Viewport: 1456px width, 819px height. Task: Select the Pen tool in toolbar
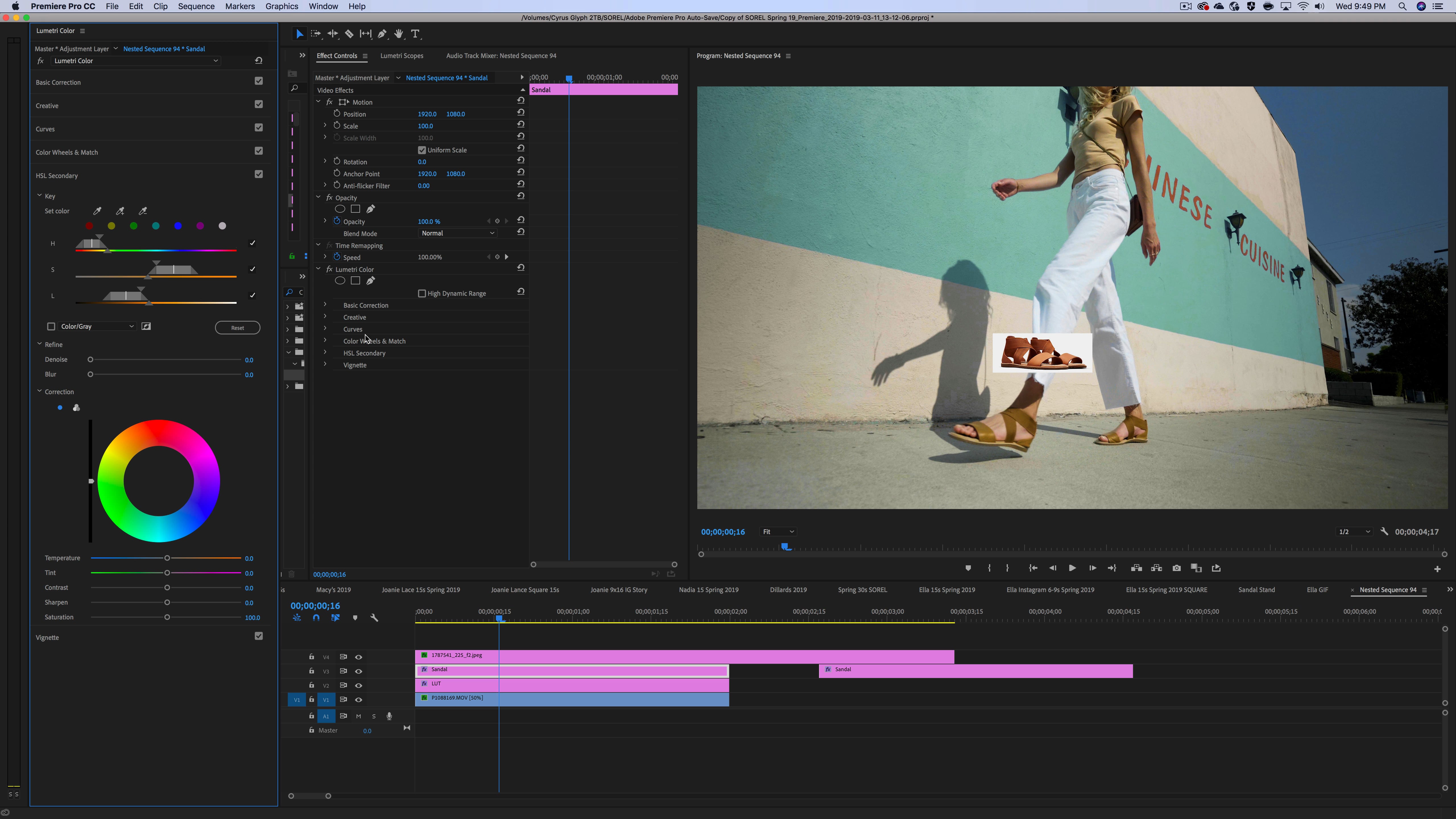tap(382, 34)
